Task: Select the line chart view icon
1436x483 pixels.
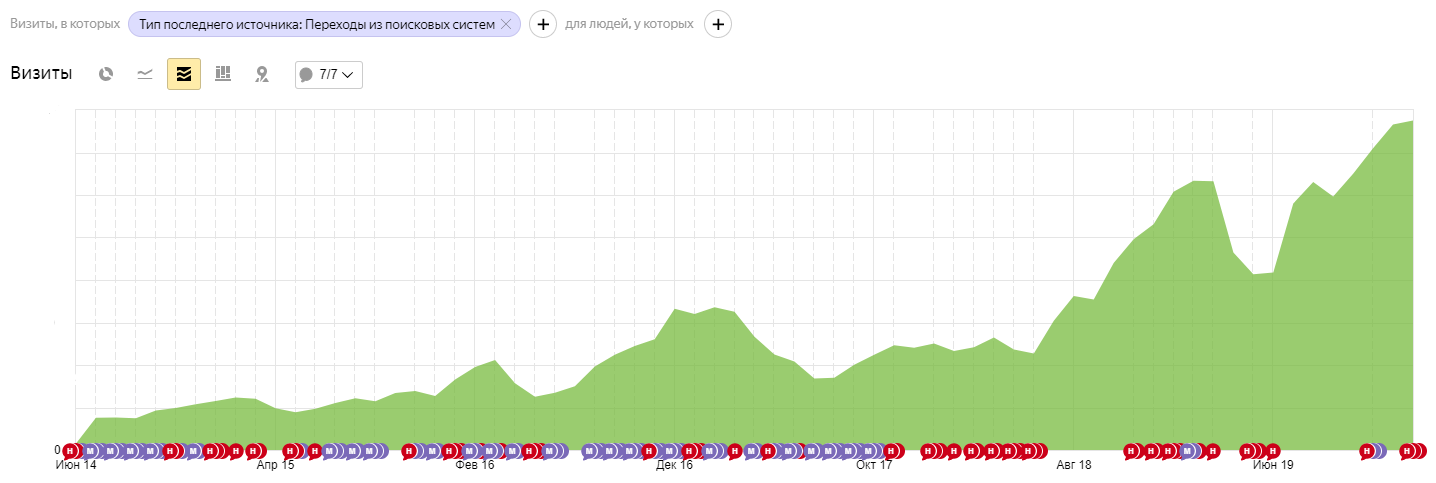Action: 145,74
